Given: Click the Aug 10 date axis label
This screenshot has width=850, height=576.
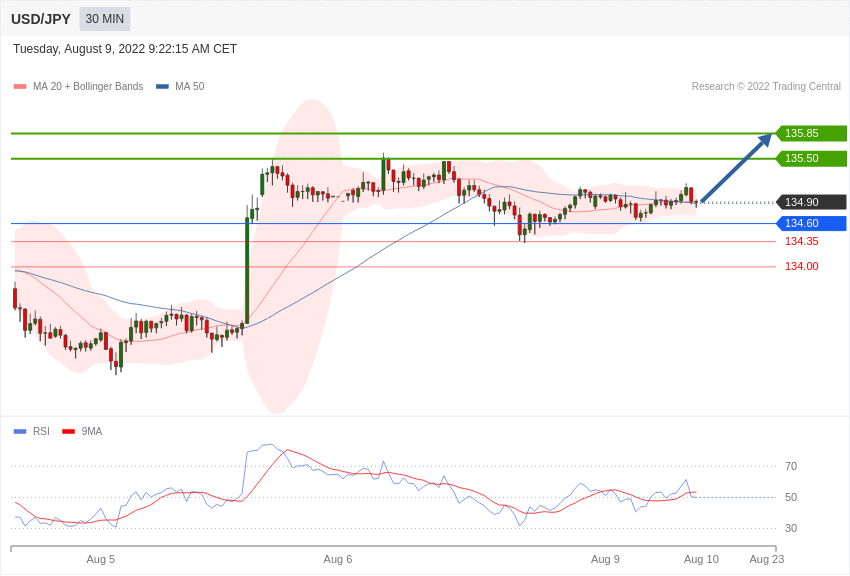Looking at the screenshot, I should coord(701,559).
